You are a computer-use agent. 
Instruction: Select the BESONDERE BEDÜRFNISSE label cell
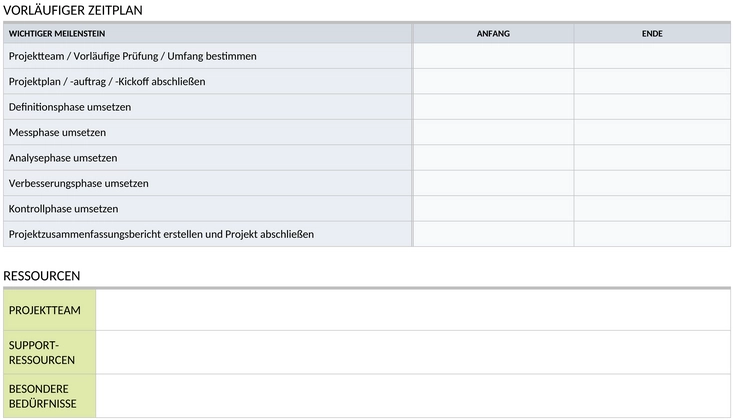coord(50,396)
